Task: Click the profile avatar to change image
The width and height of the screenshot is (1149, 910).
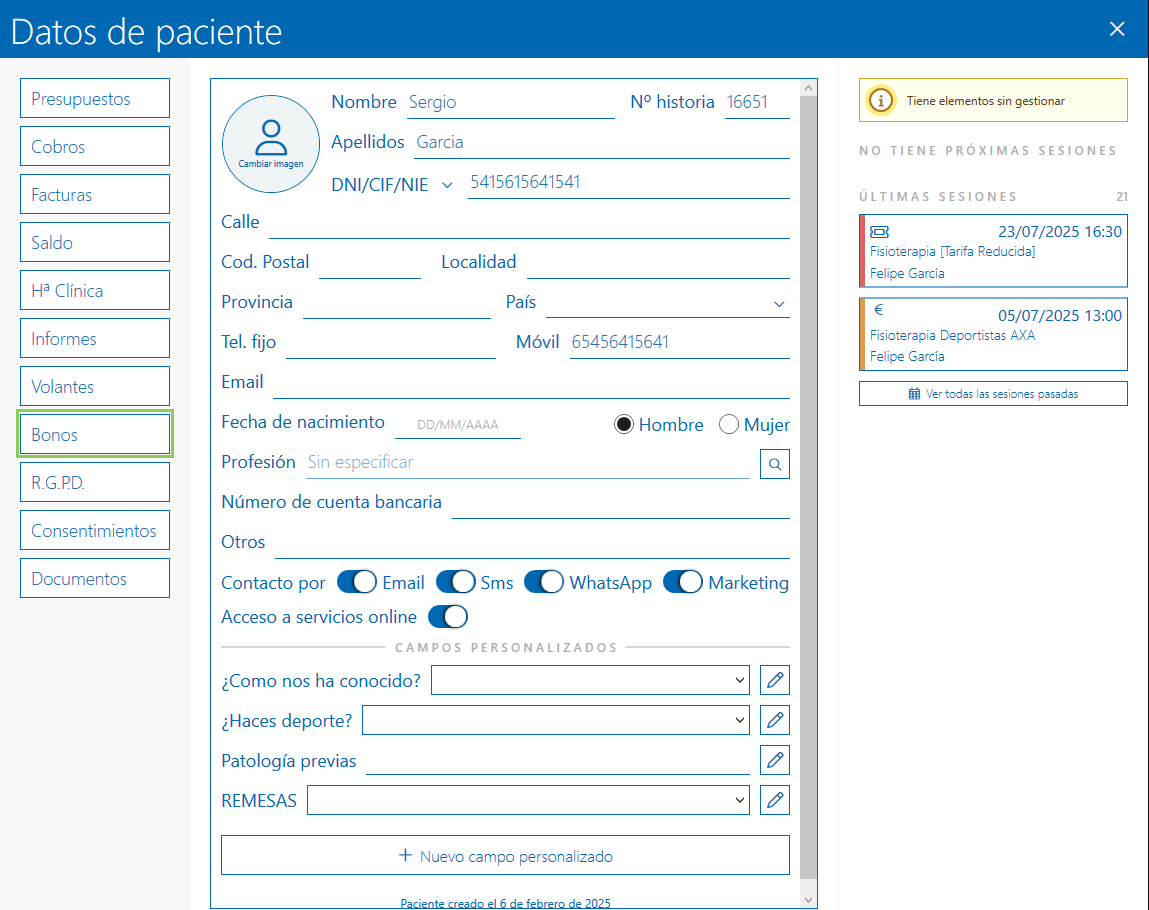Action: pos(270,141)
